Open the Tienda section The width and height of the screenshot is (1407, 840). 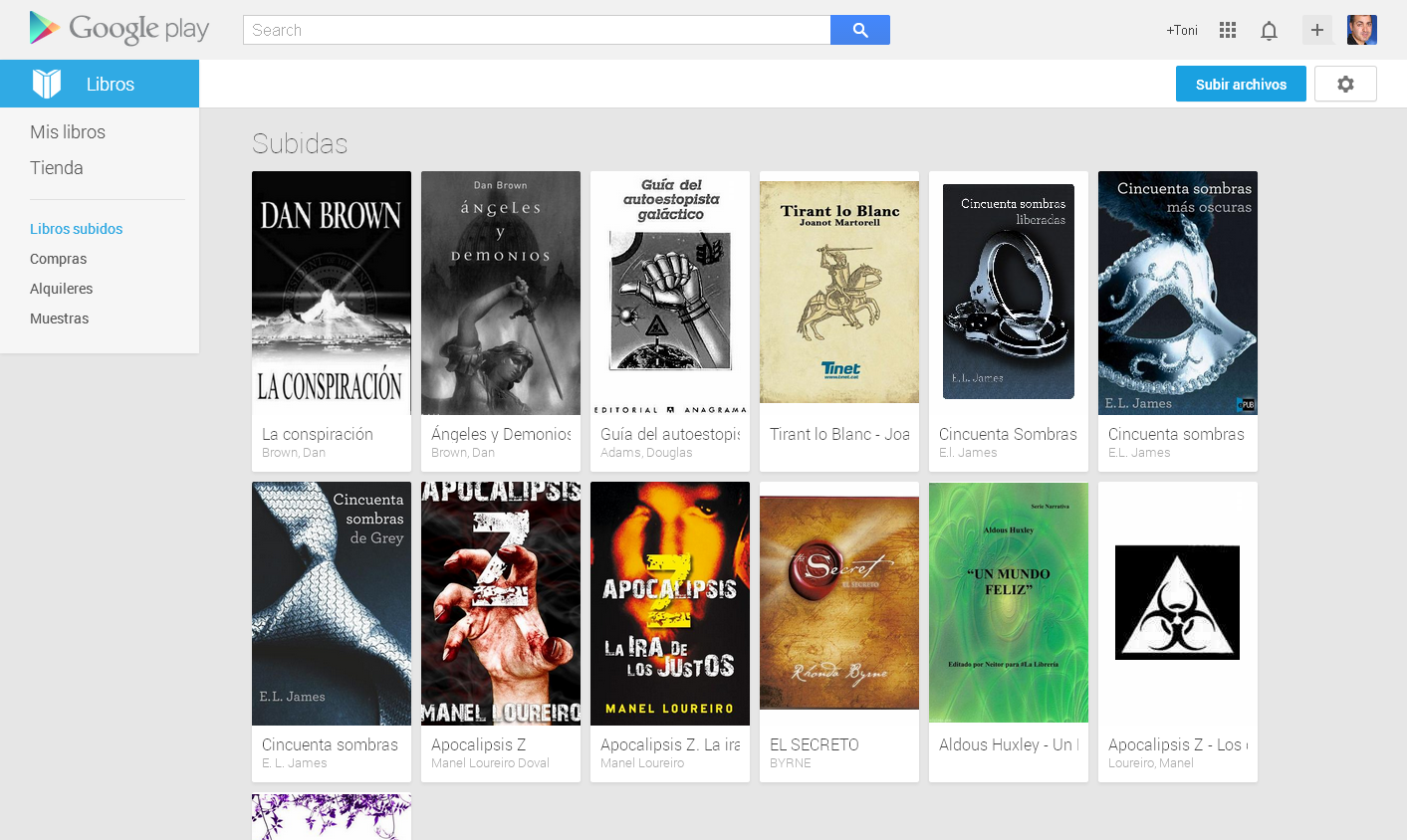click(x=56, y=167)
